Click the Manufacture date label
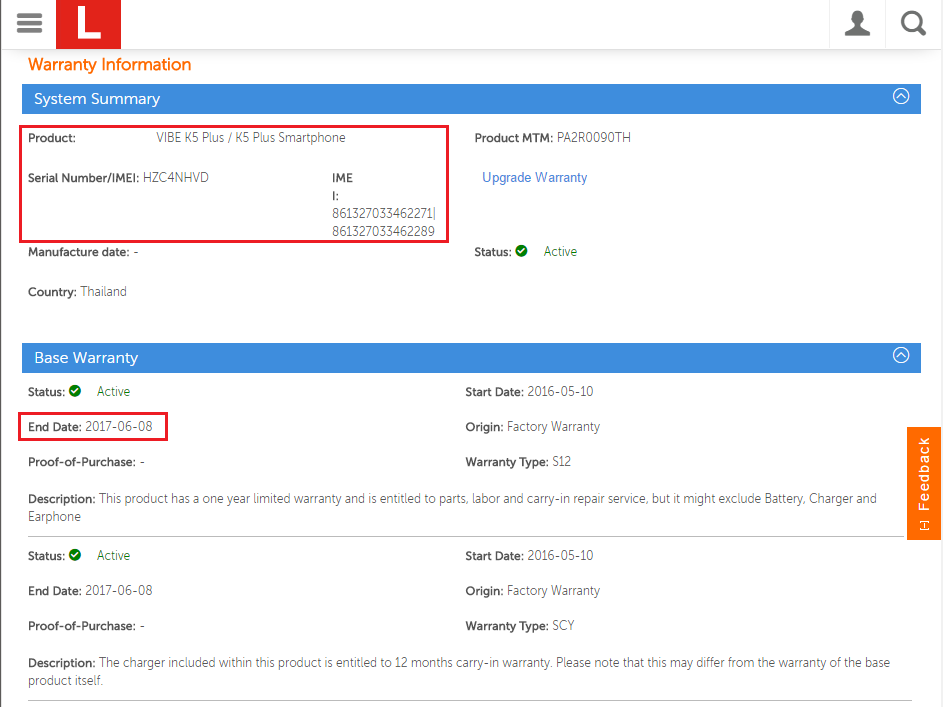The height and width of the screenshot is (707, 943). (79, 252)
